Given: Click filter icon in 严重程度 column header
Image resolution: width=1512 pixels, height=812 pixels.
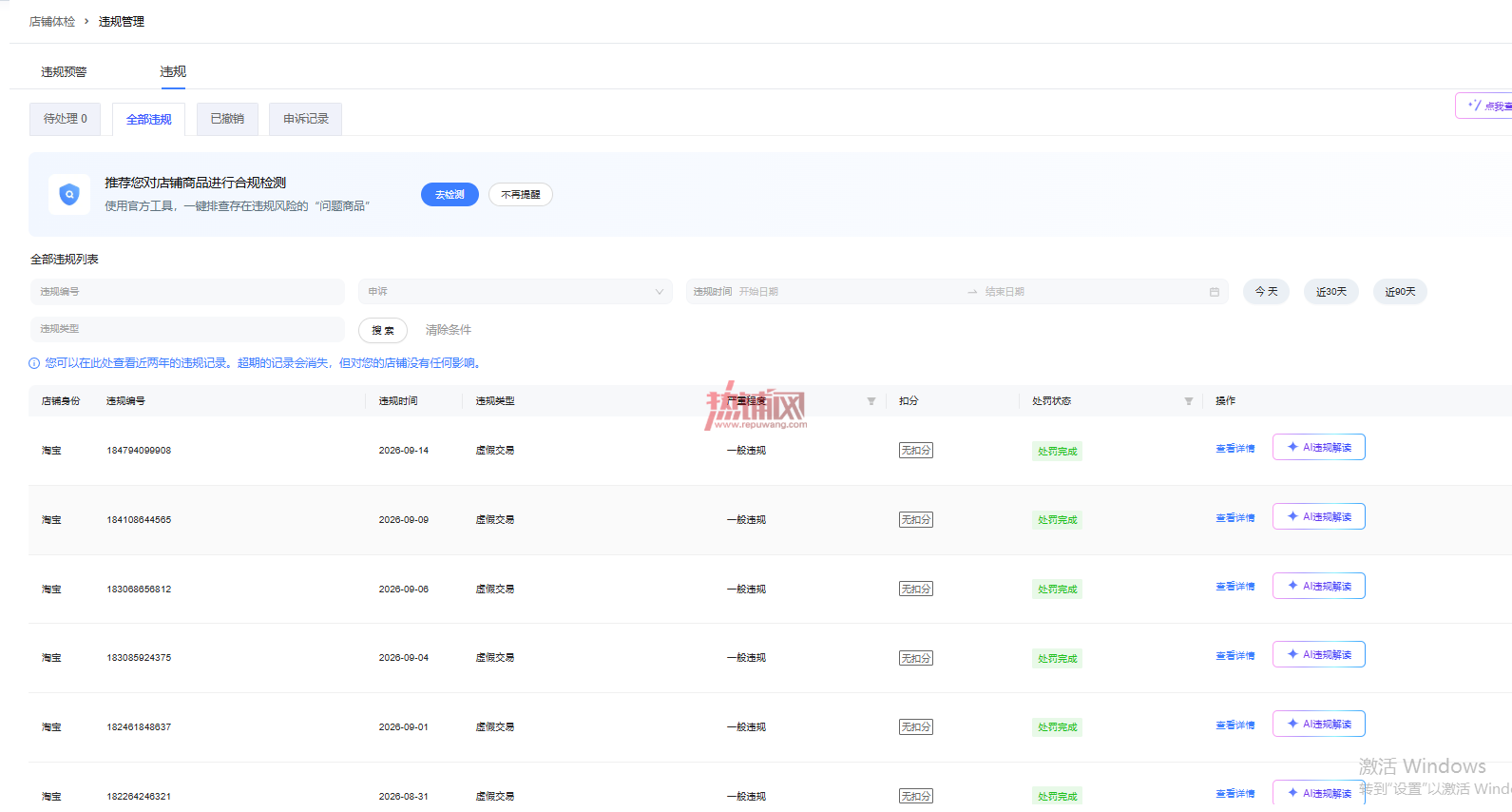Looking at the screenshot, I should [x=871, y=401].
